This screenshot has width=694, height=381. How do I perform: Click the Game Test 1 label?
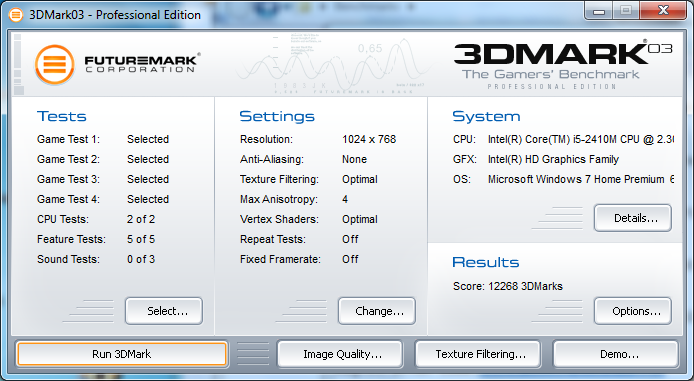coord(69,139)
